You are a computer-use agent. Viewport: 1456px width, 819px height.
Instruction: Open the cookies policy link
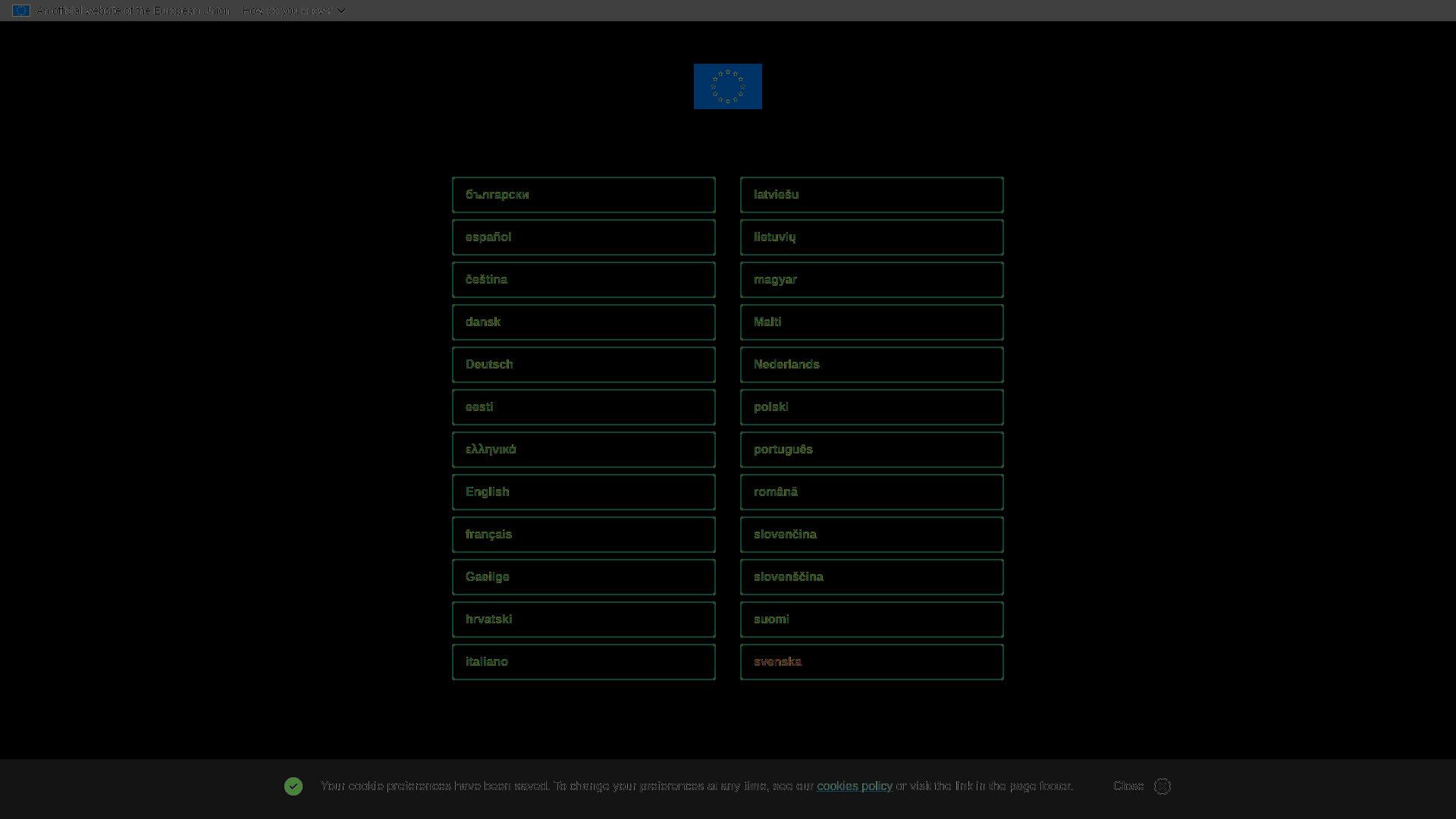click(x=855, y=786)
